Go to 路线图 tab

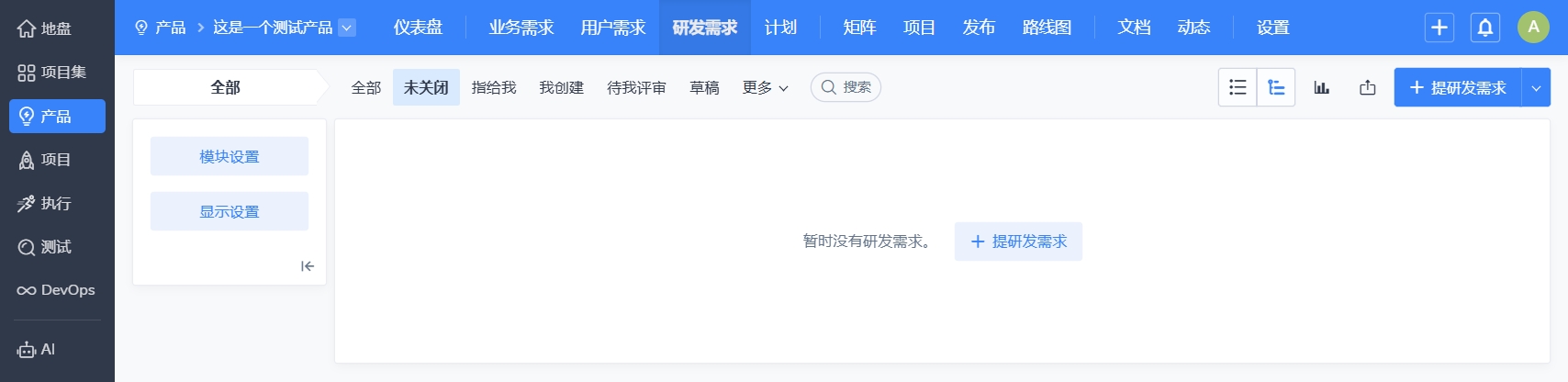1047,28
